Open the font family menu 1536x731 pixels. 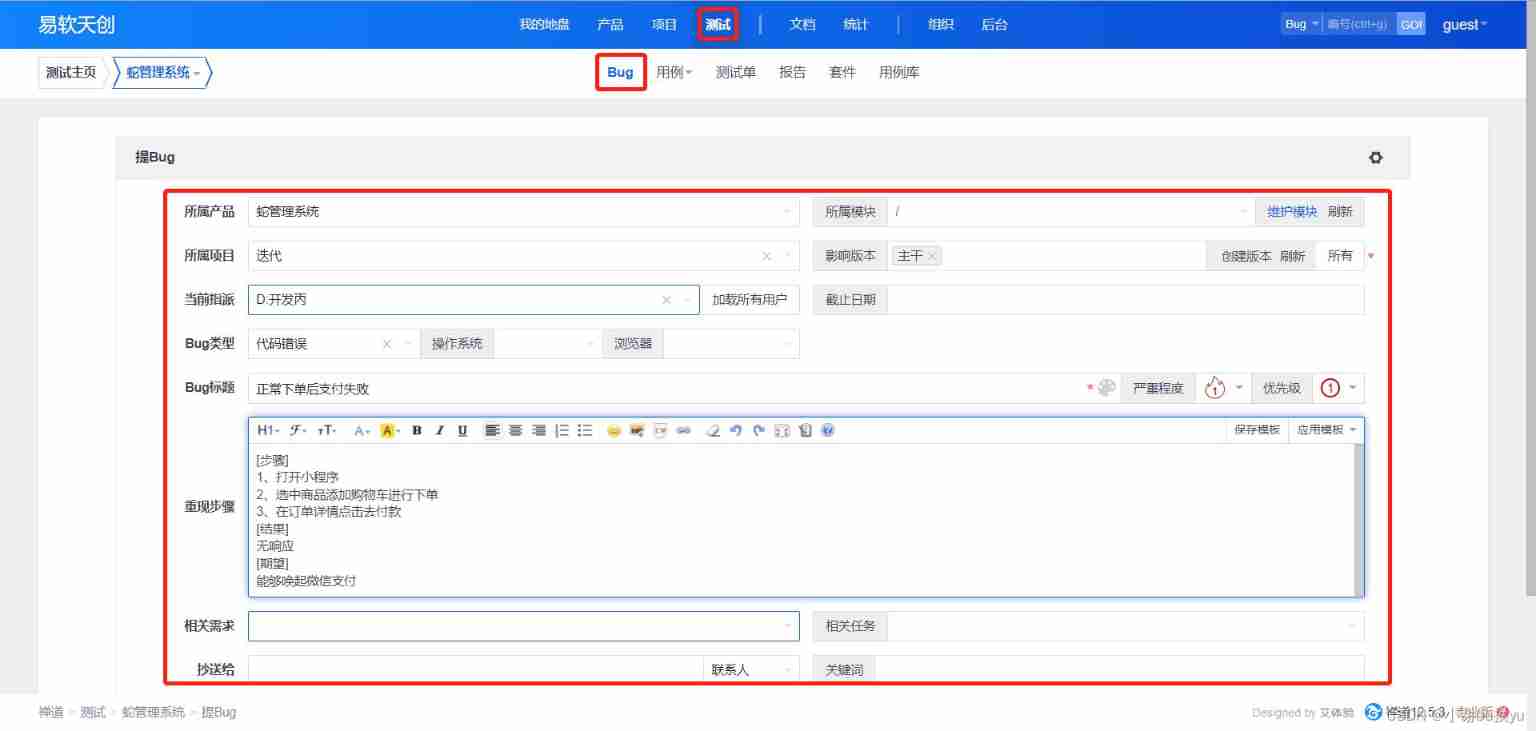(x=298, y=430)
